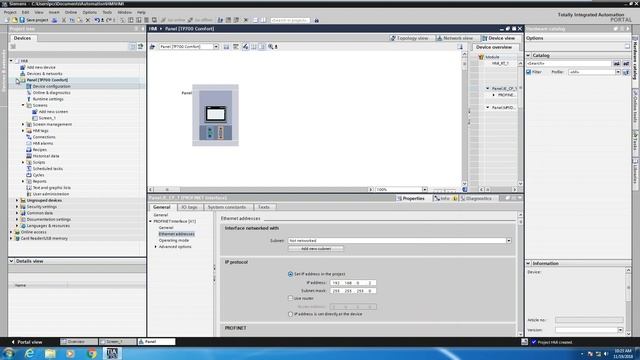Click the Print icon in main toolbar
640x360 pixels.
[55, 20]
